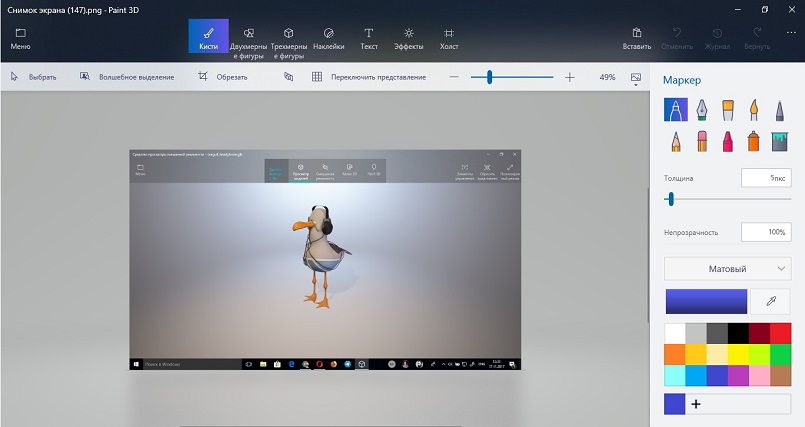The width and height of the screenshot is (805, 427).
Task: Activate the eyedropper color picker
Action: (x=771, y=301)
